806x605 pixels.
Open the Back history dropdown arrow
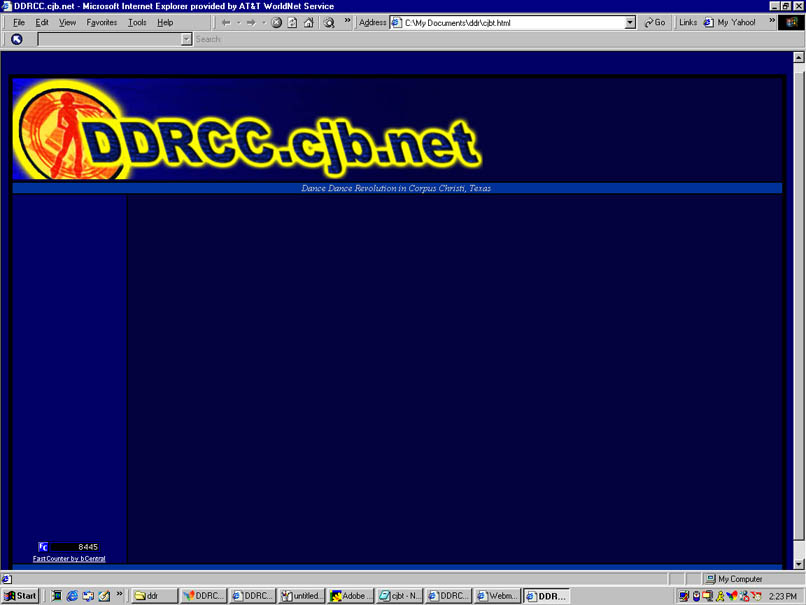click(x=239, y=23)
